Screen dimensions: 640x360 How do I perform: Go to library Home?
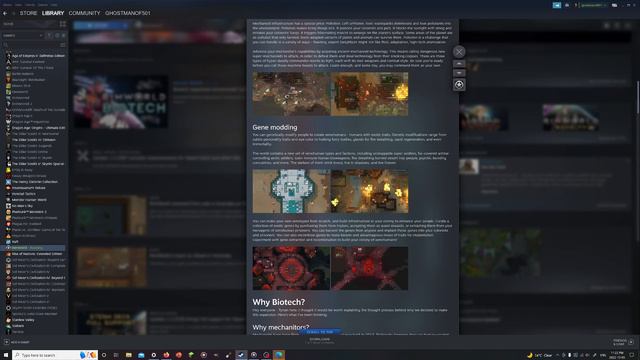click(x=8, y=24)
